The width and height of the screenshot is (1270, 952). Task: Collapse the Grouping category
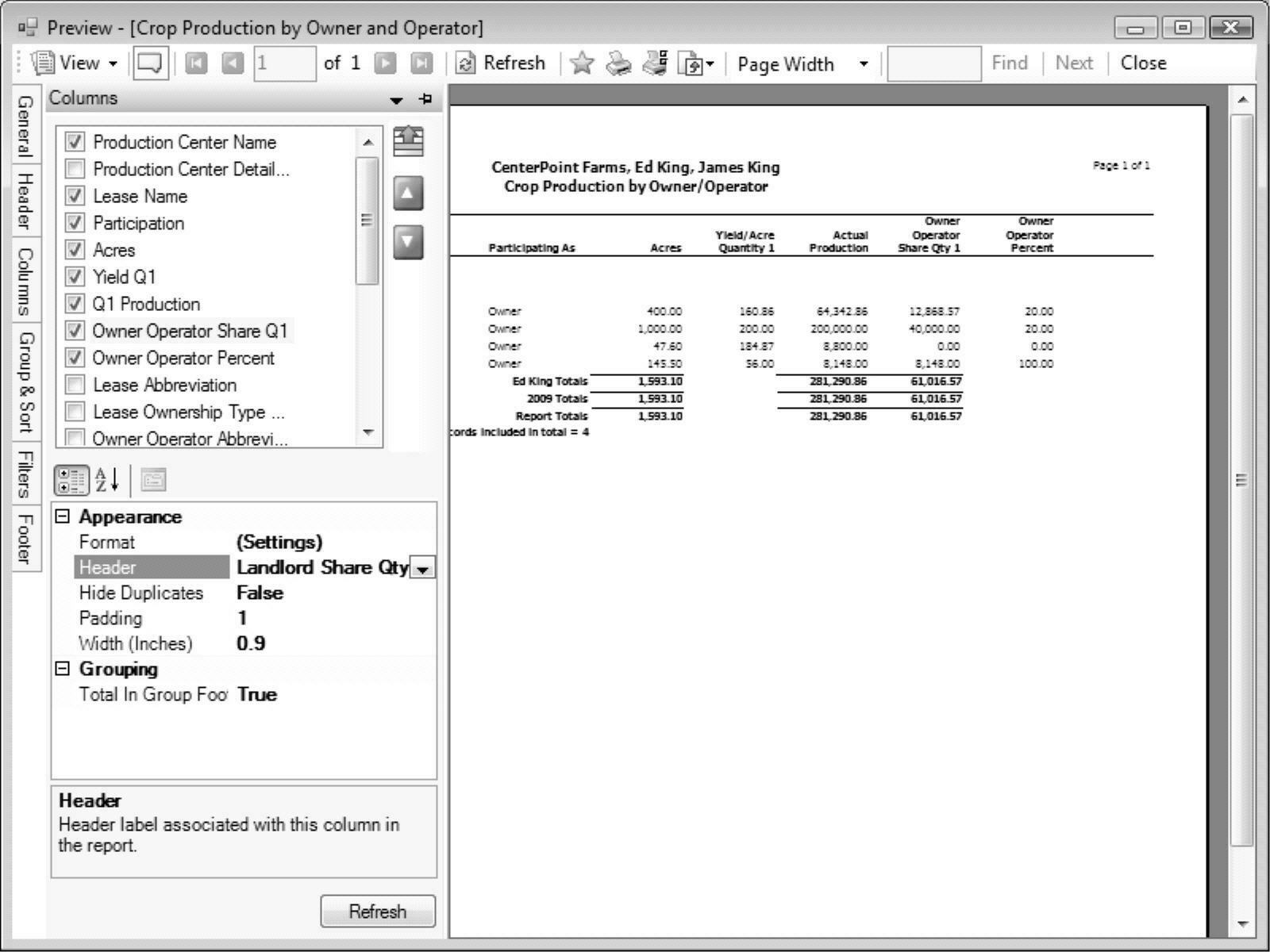pos(63,669)
